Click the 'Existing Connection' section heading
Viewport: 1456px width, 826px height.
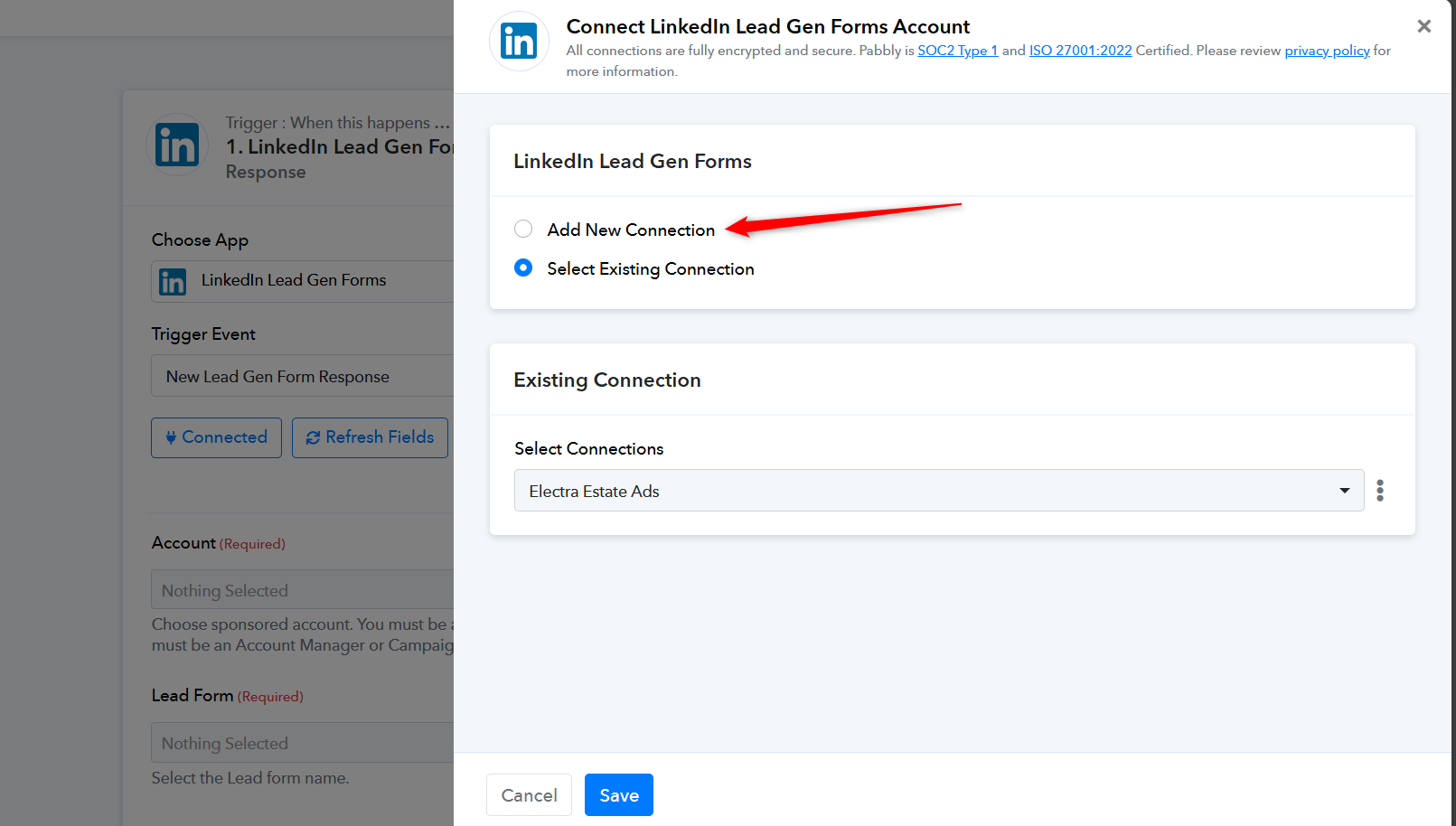pos(607,380)
